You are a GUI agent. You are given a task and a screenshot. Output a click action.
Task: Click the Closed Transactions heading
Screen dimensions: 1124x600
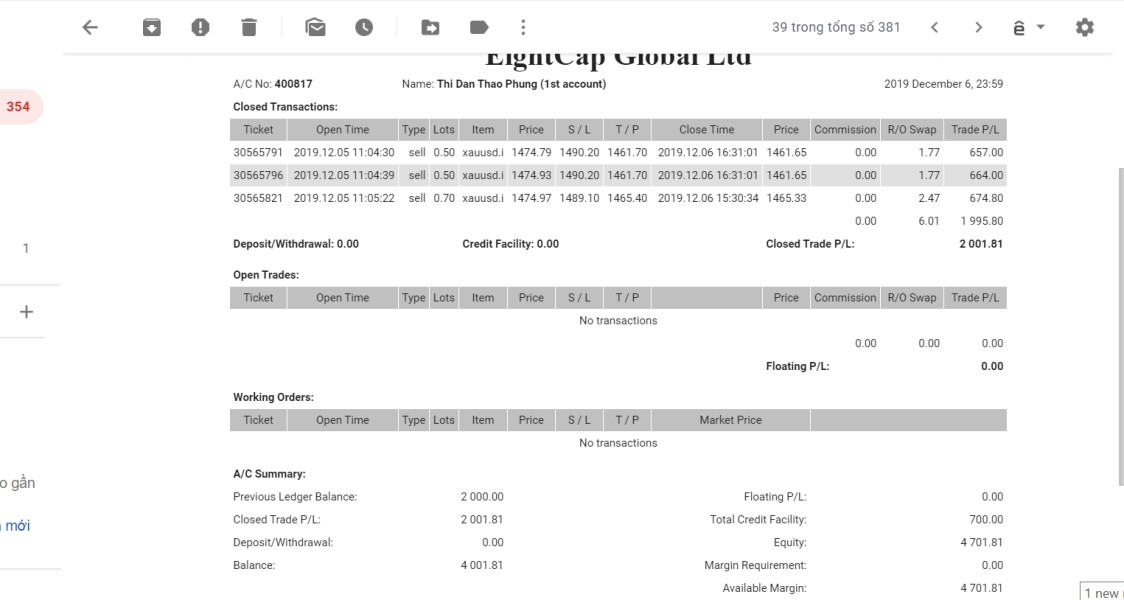285,107
